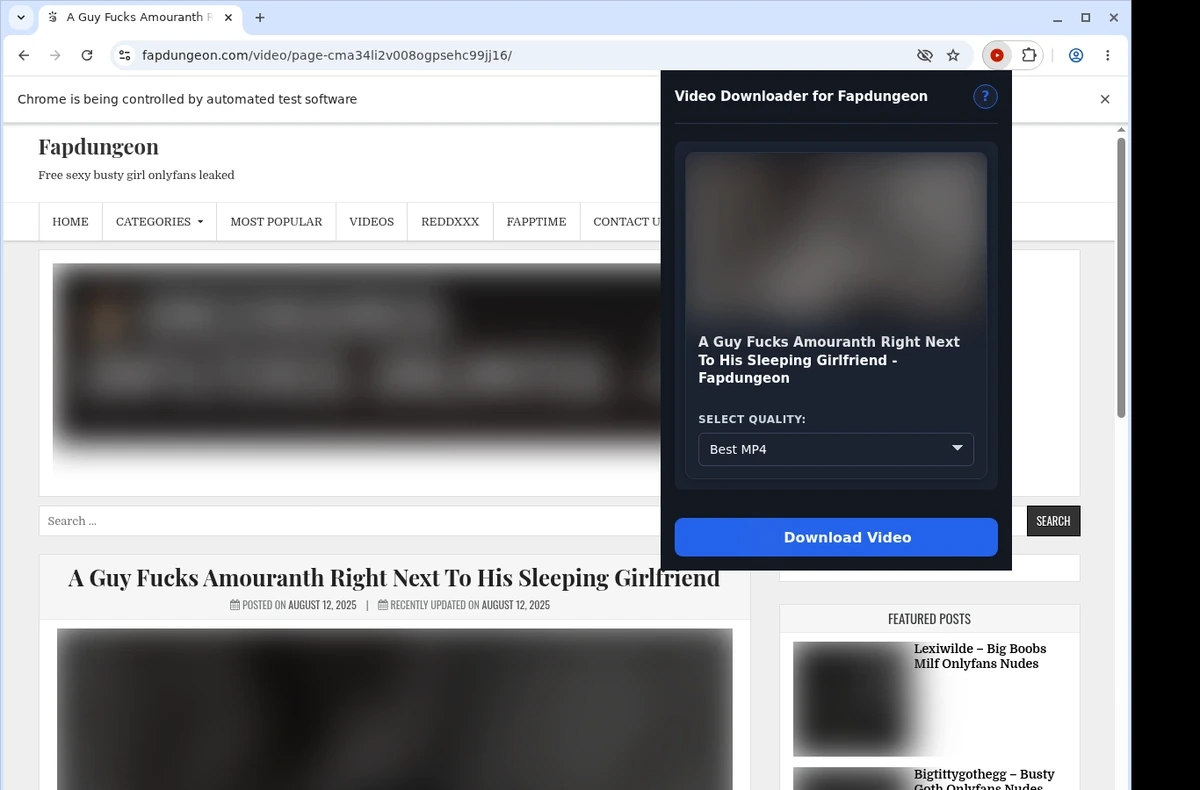
Task: Open the Bigtittygothegg featured post link
Action: [x=984, y=780]
